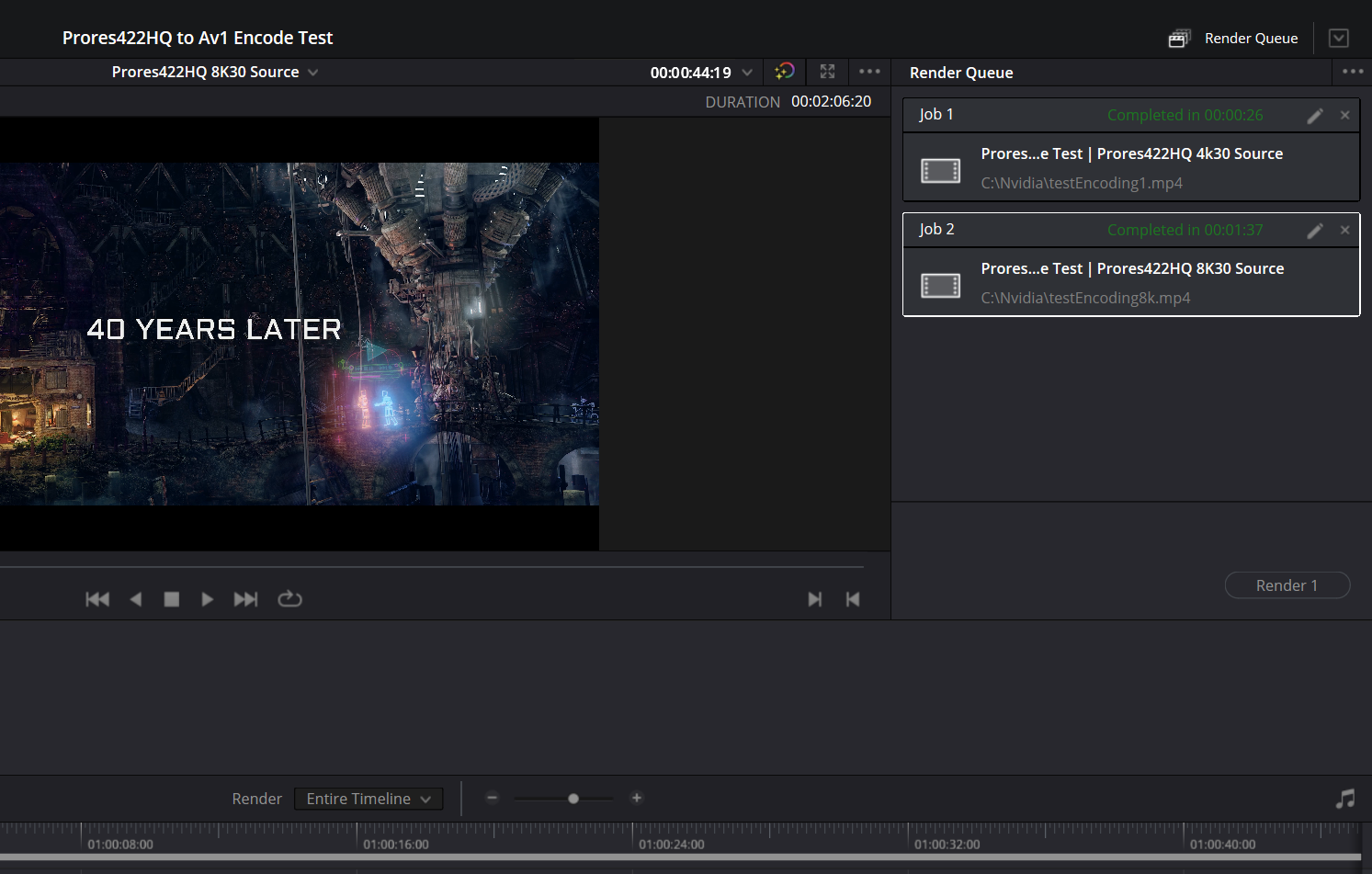Open the Prores422HQ 8K30 Source timeline dropdown

click(312, 73)
